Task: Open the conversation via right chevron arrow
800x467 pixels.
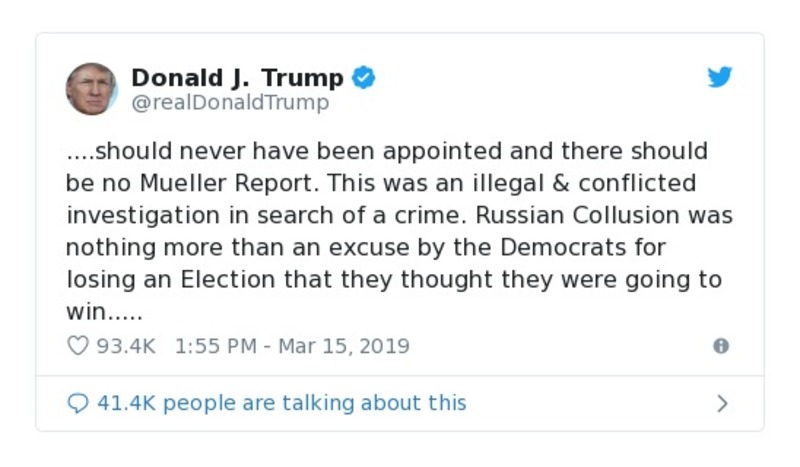Action: coord(722,403)
